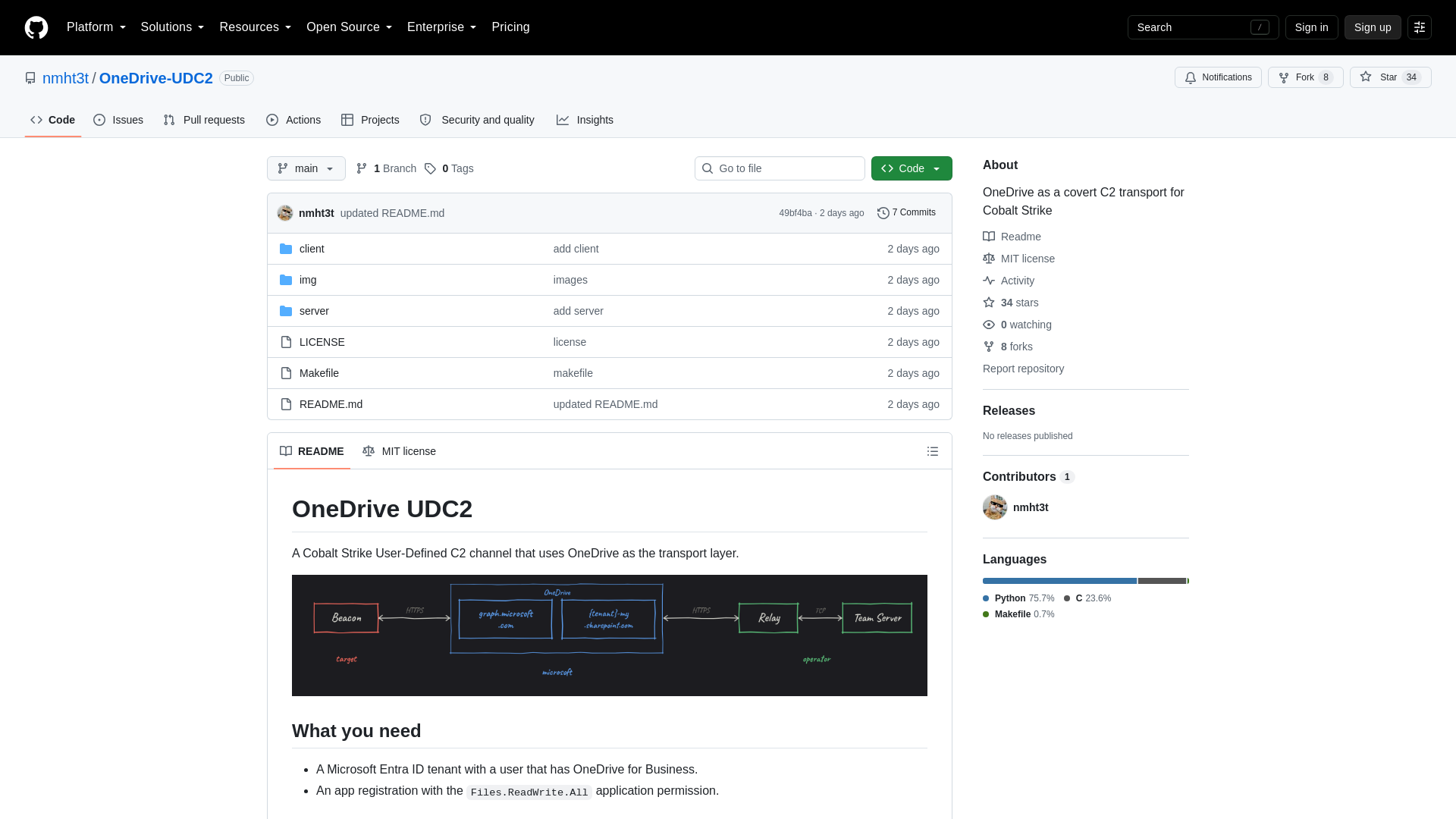Expand the Open Source menu
Image resolution: width=1456 pixels, height=819 pixels.
coord(349,27)
